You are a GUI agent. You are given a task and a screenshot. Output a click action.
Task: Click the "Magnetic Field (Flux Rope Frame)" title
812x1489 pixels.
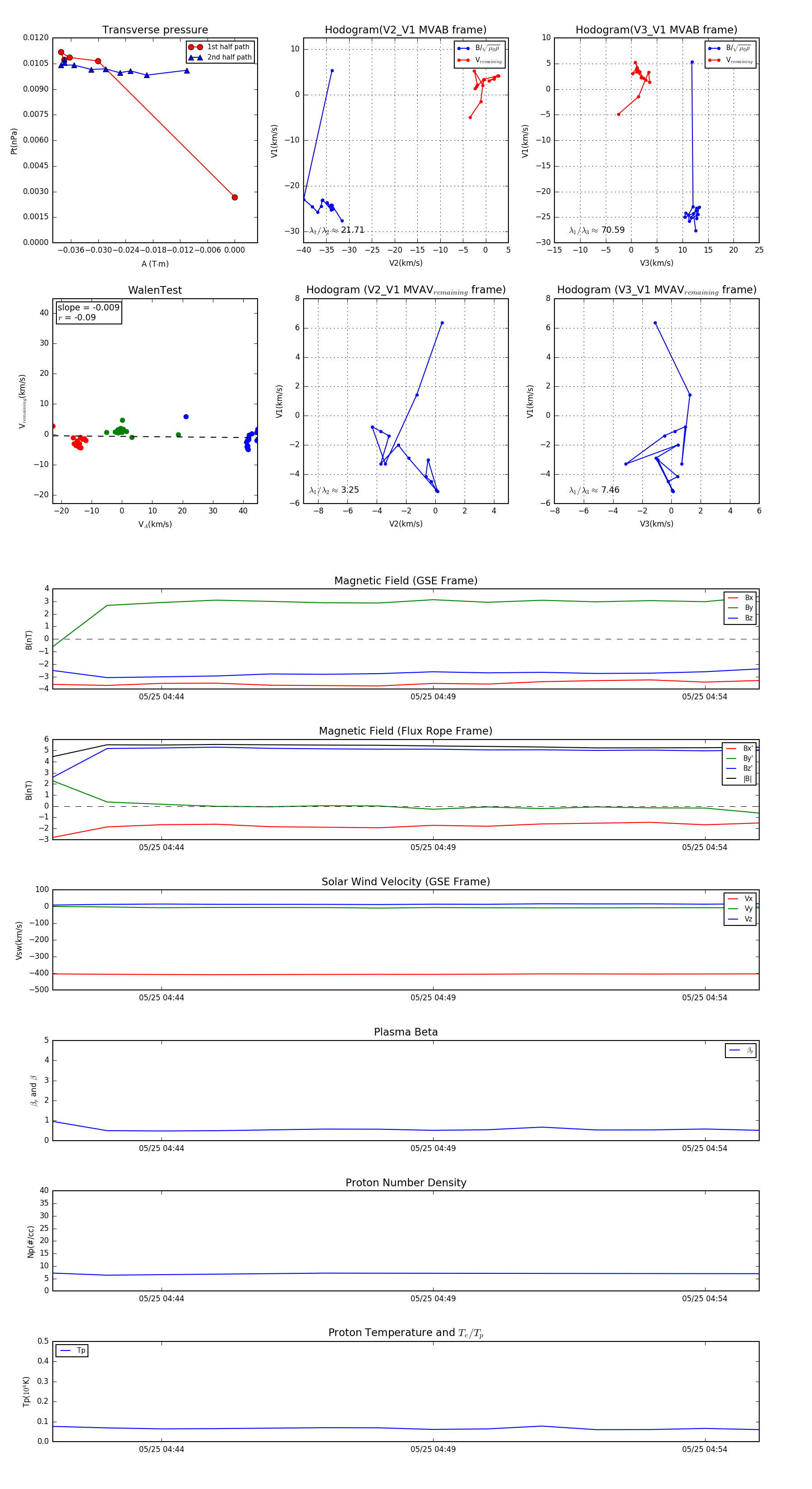406,731
